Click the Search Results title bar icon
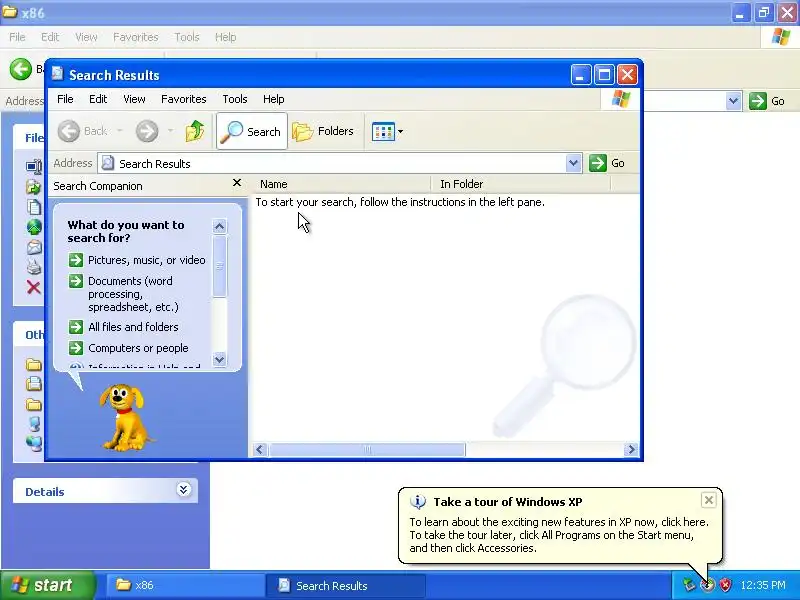The width and height of the screenshot is (800, 600). point(58,74)
